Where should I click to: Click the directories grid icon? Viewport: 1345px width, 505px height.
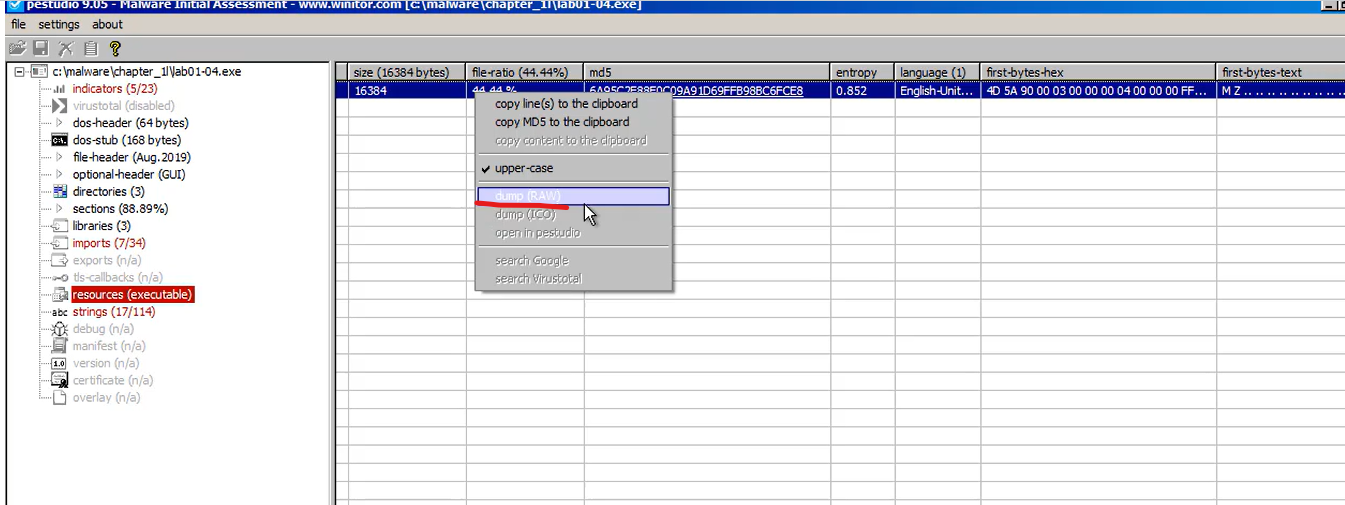(x=59, y=191)
